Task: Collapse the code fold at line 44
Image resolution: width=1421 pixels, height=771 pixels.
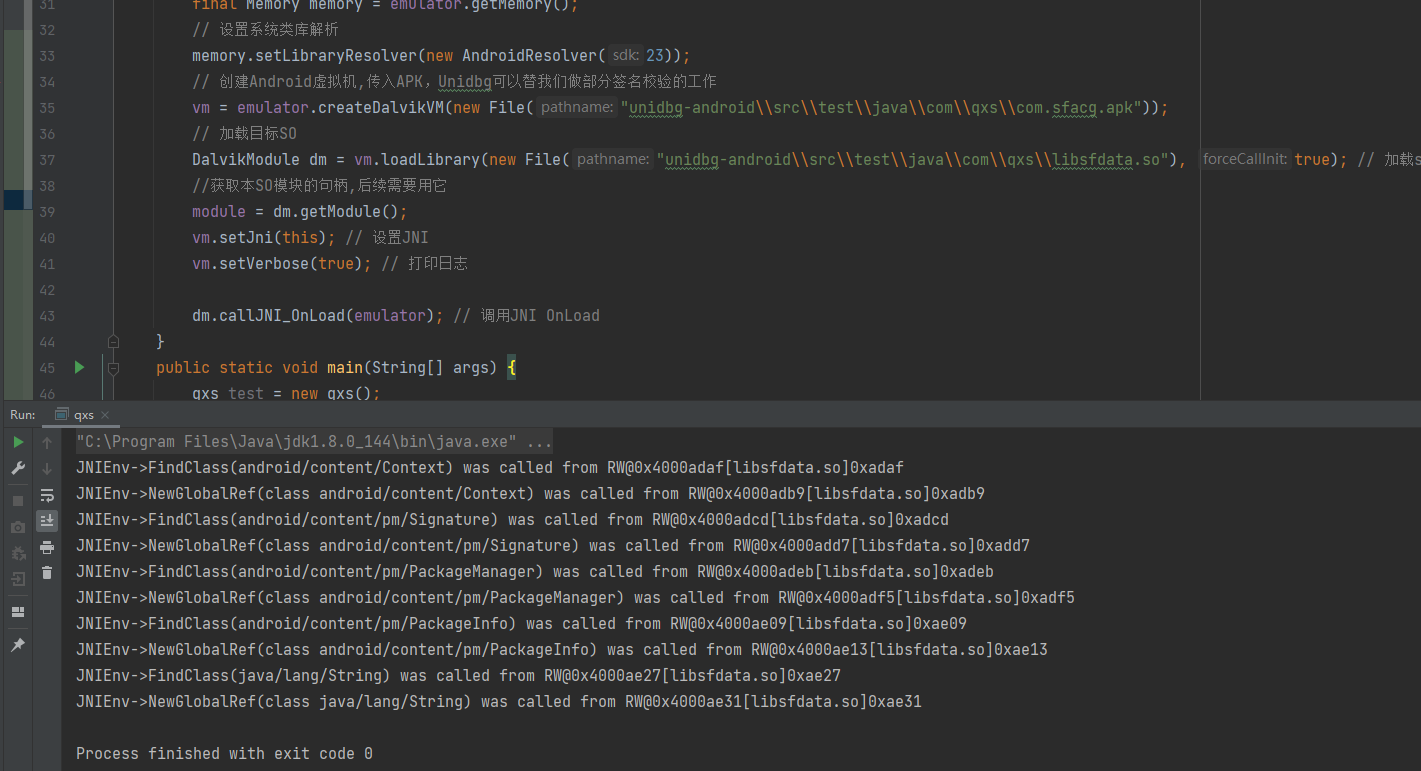Action: tap(112, 341)
